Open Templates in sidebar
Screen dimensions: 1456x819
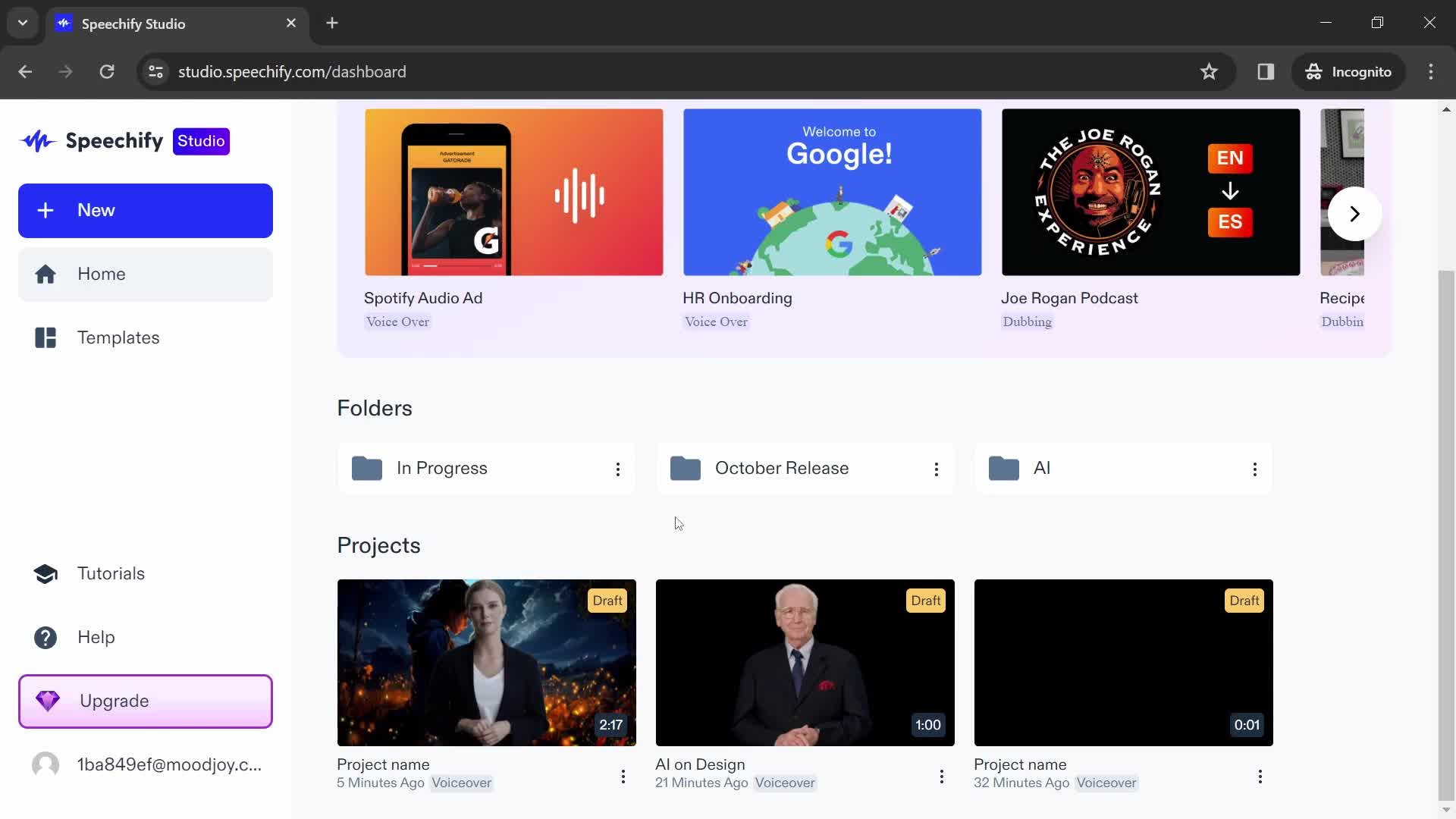[146, 337]
